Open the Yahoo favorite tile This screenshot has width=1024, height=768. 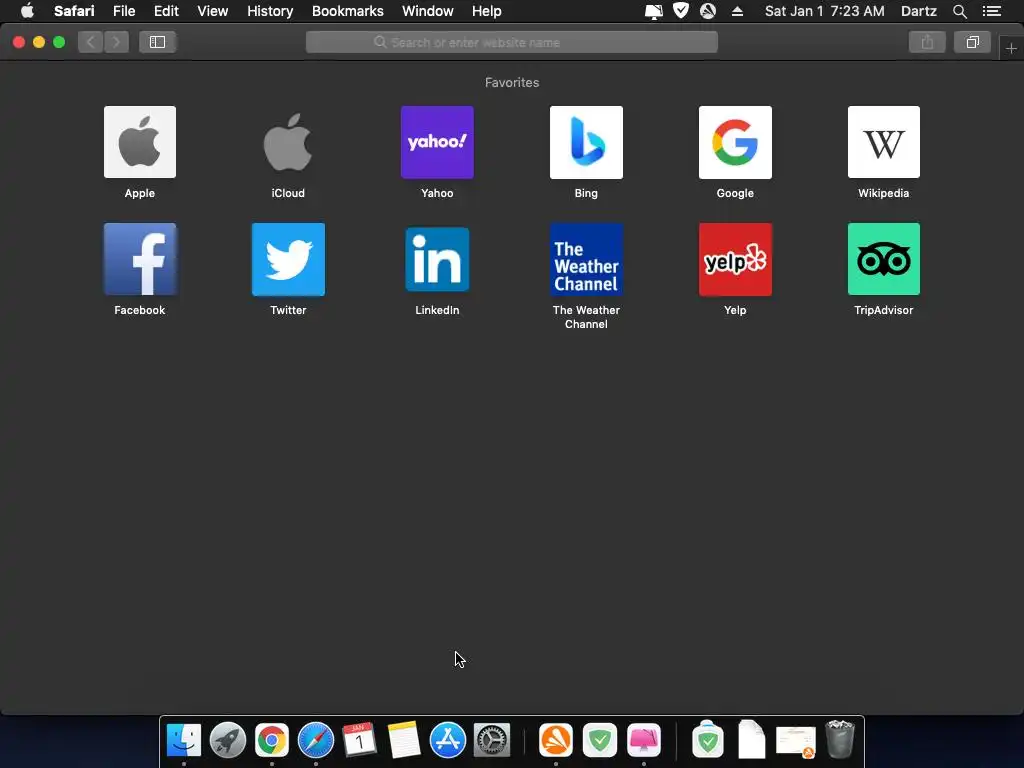click(x=437, y=142)
